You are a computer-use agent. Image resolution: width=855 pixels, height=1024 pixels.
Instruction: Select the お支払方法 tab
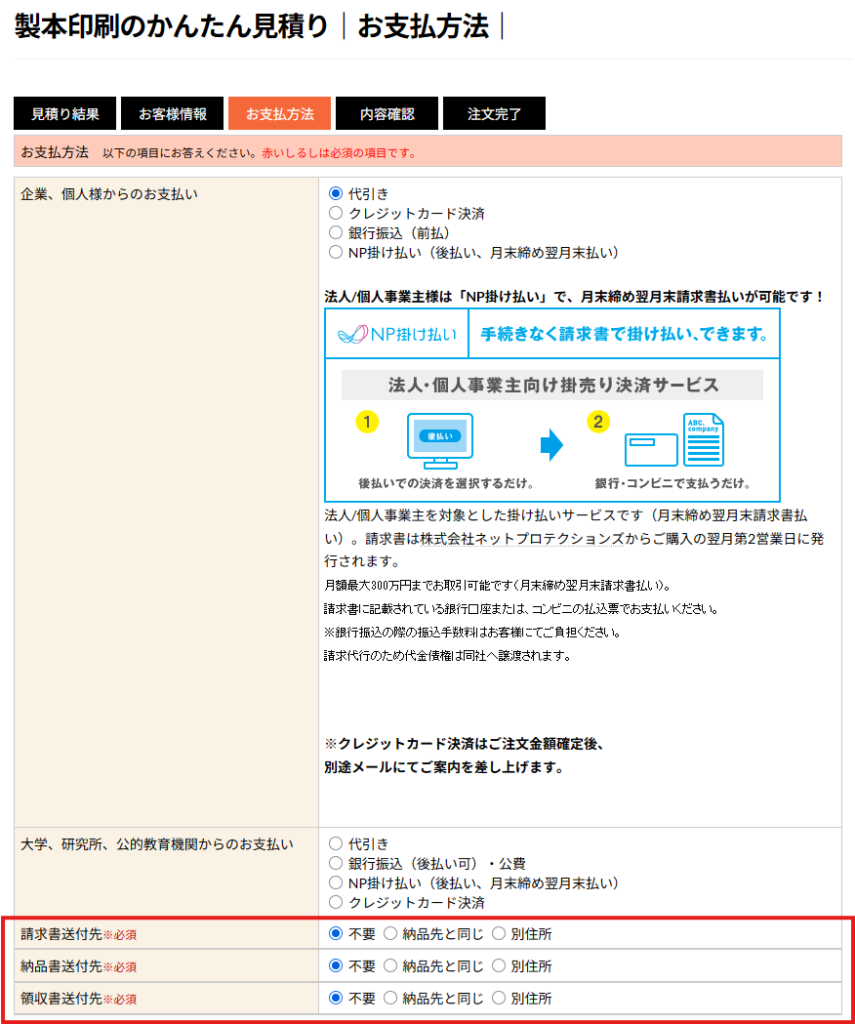(280, 114)
